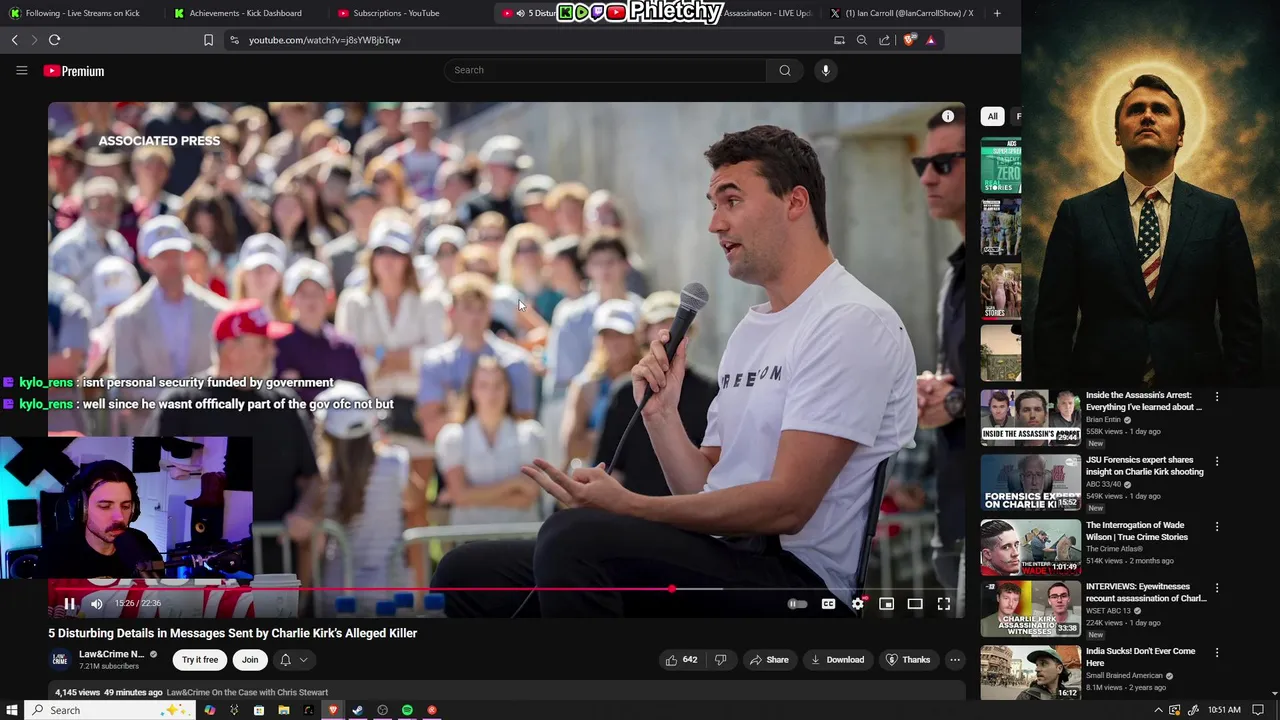This screenshot has width=1280, height=720.
Task: Open the 10:51 AM taskbar clock
Action: tap(1224, 710)
